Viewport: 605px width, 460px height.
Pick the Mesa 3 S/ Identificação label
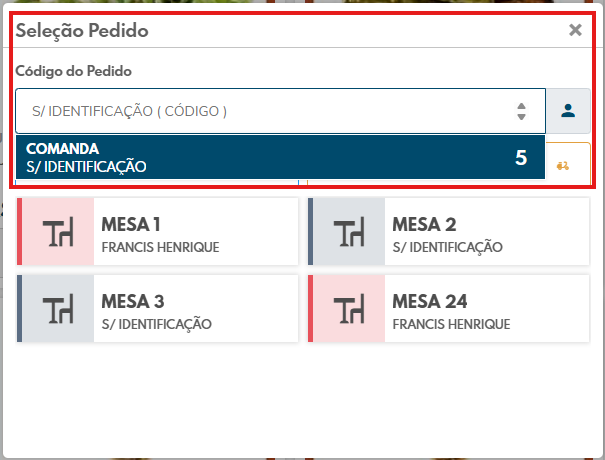157,311
